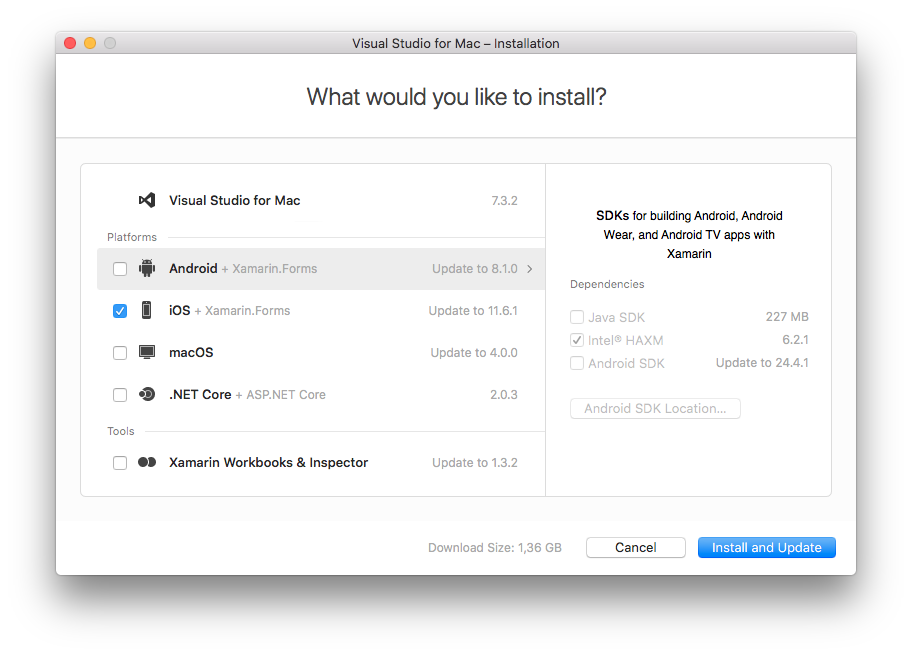Click the SDKs description paragraph
This screenshot has height=655, width=912.
[x=689, y=234]
